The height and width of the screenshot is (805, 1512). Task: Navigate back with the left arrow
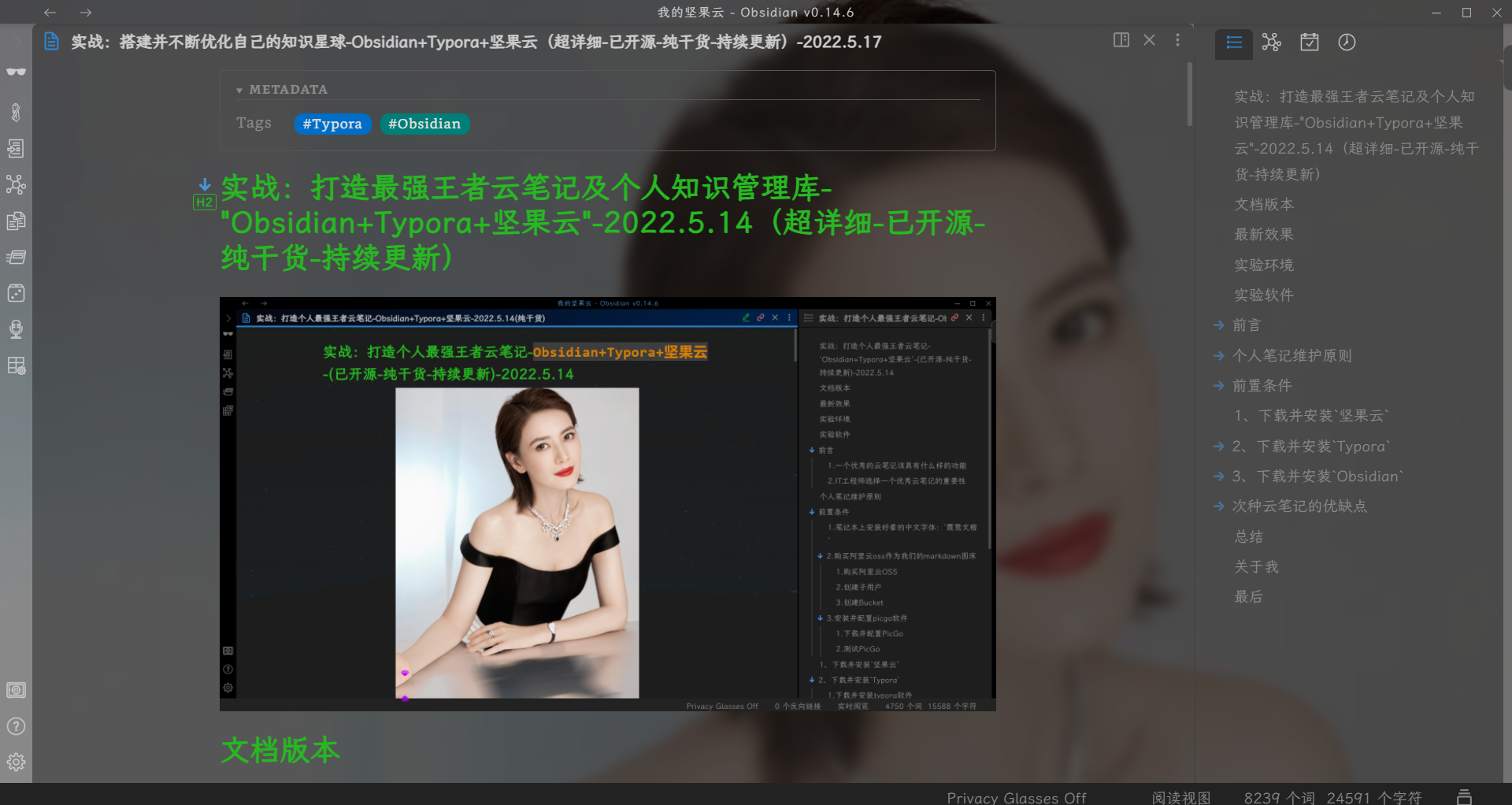coord(50,13)
